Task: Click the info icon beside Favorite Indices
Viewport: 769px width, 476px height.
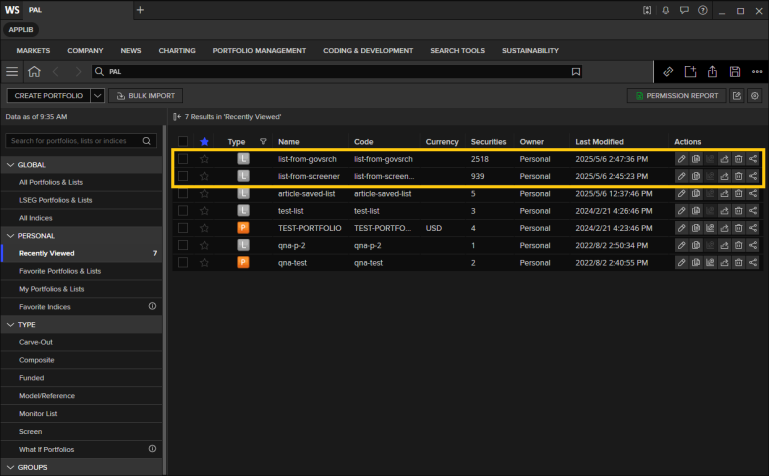Action: pyautogui.click(x=153, y=306)
